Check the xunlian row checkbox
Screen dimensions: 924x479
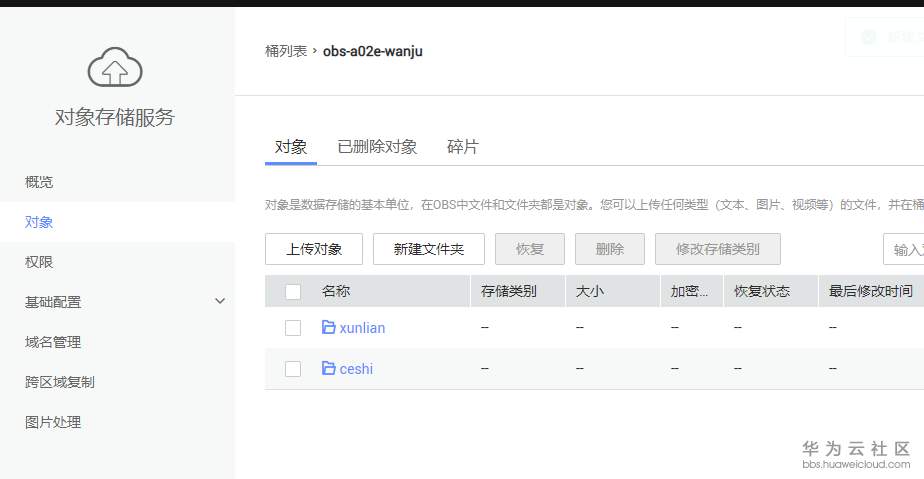293,328
